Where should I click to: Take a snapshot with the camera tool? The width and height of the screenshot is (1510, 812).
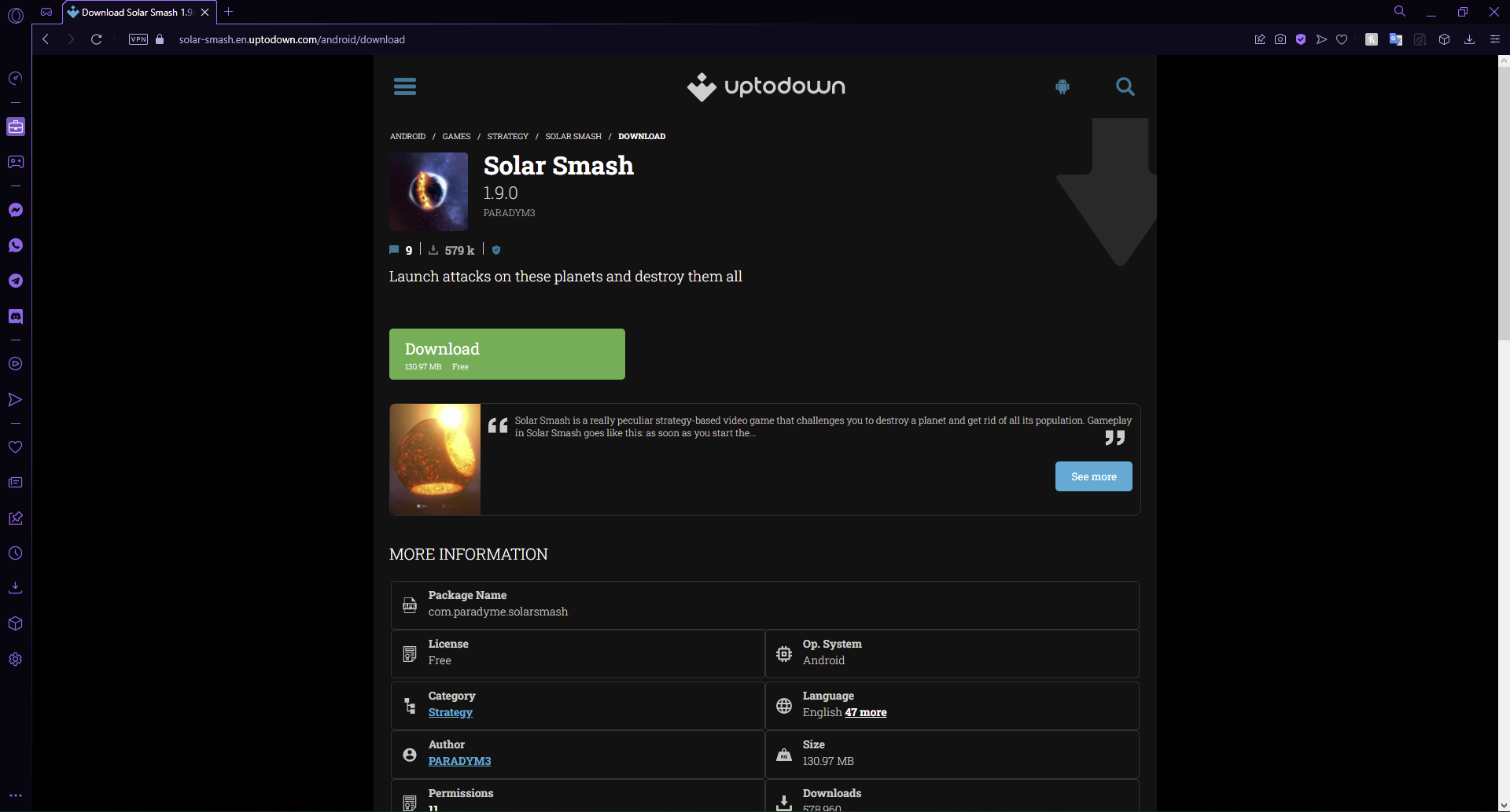coord(1280,39)
